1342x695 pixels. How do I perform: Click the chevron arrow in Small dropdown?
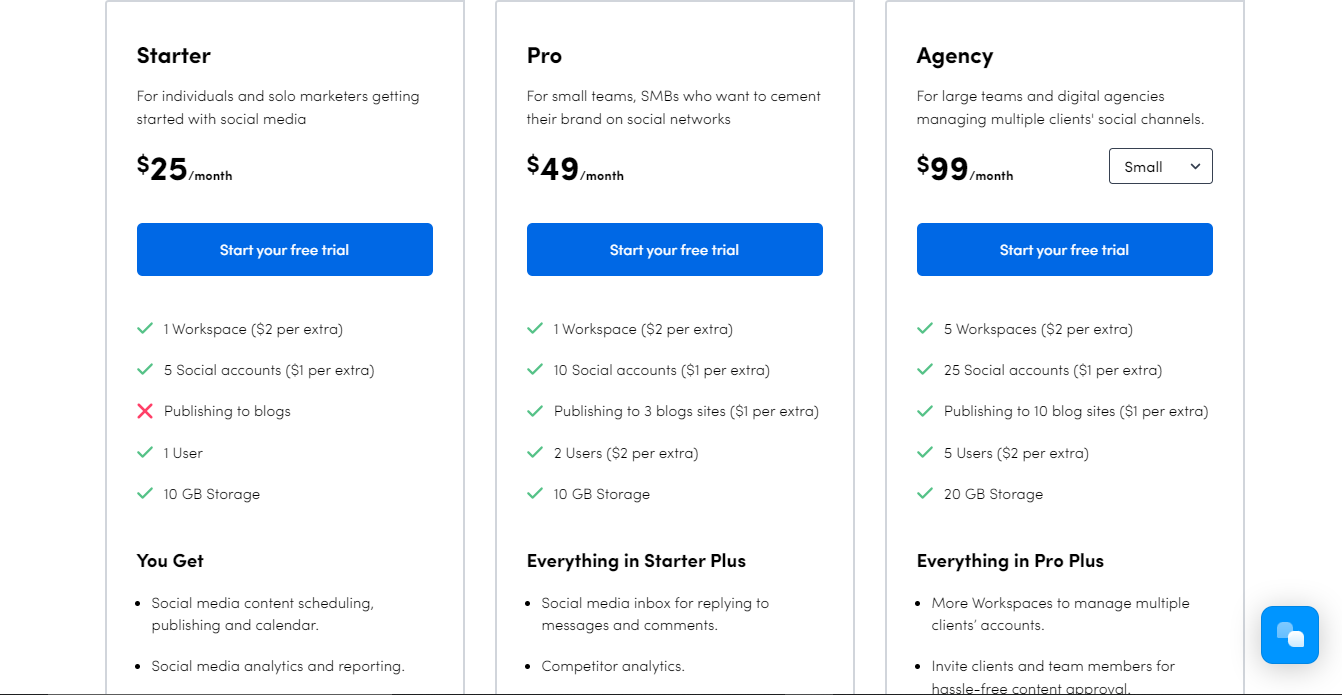click(x=1195, y=166)
